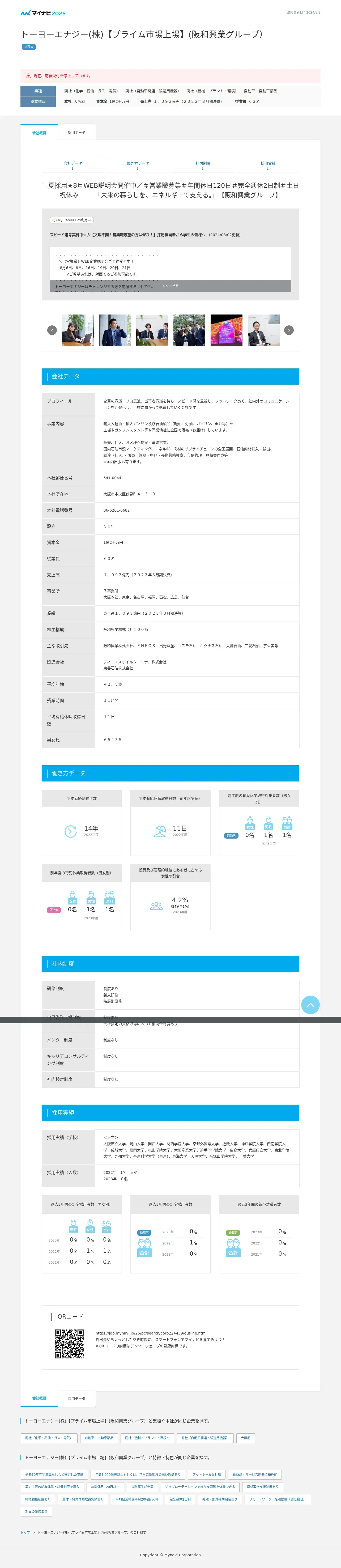Open the ジョブローテーション feature tag

point(200,1486)
